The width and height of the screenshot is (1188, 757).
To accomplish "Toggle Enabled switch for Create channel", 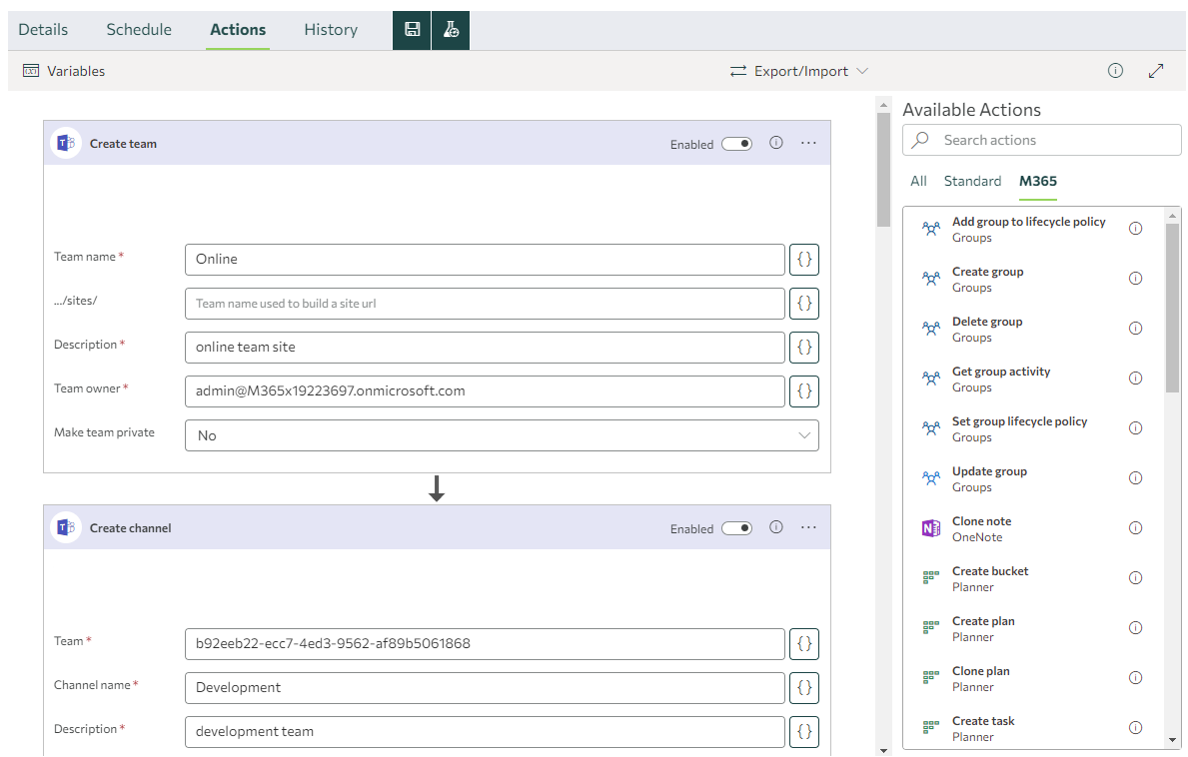I will 736,528.
